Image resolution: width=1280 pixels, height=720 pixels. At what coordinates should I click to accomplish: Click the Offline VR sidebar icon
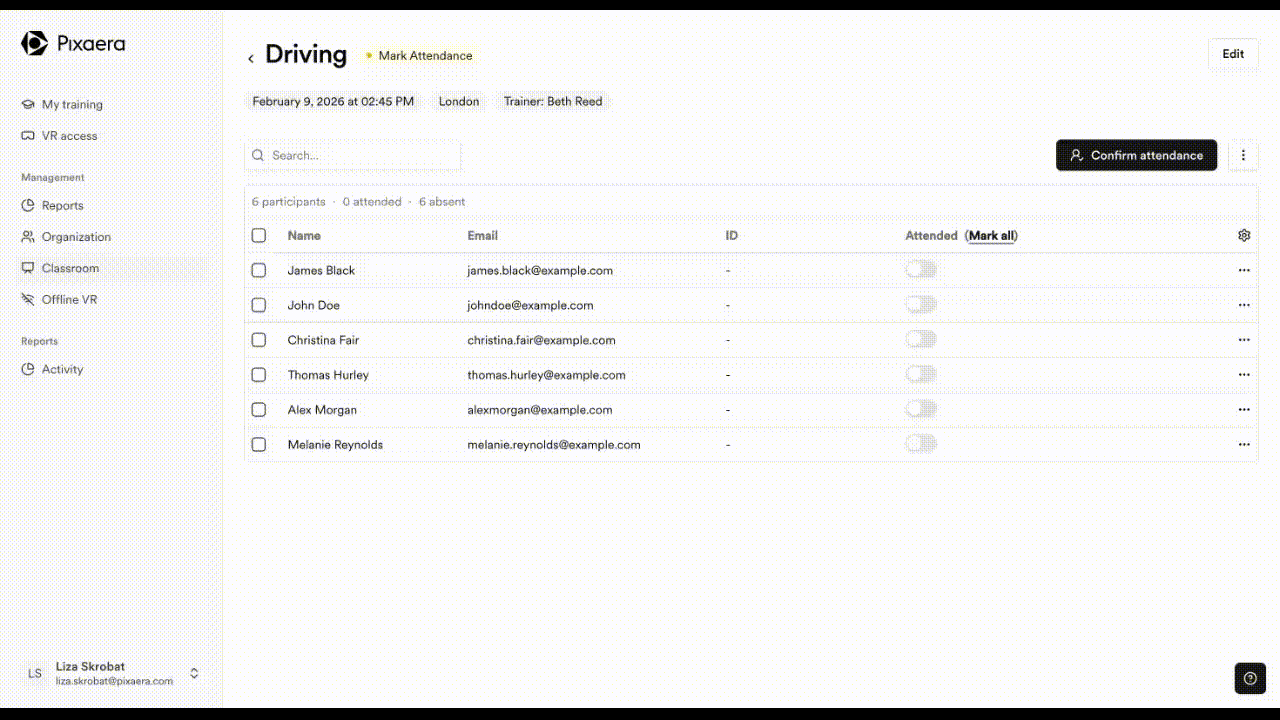(28, 300)
